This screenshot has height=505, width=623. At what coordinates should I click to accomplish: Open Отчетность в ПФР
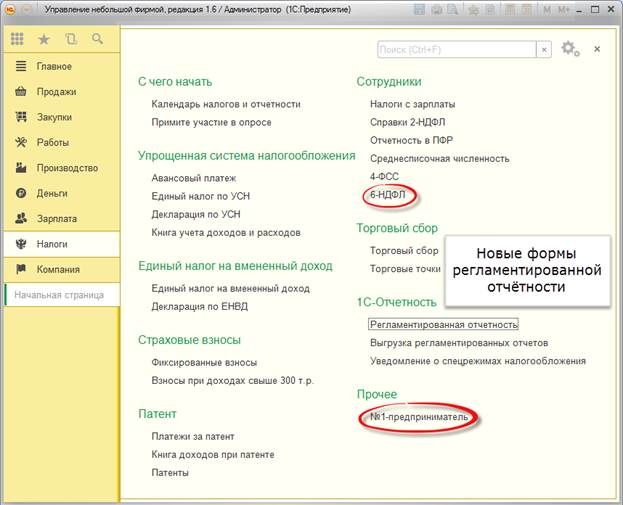pyautogui.click(x=411, y=141)
